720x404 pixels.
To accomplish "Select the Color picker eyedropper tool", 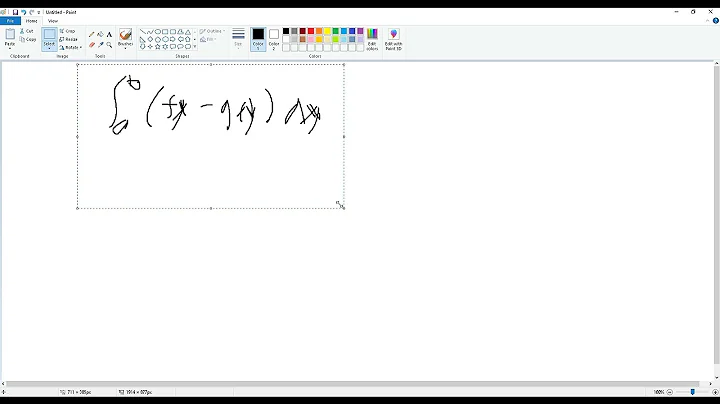I will tap(100, 45).
